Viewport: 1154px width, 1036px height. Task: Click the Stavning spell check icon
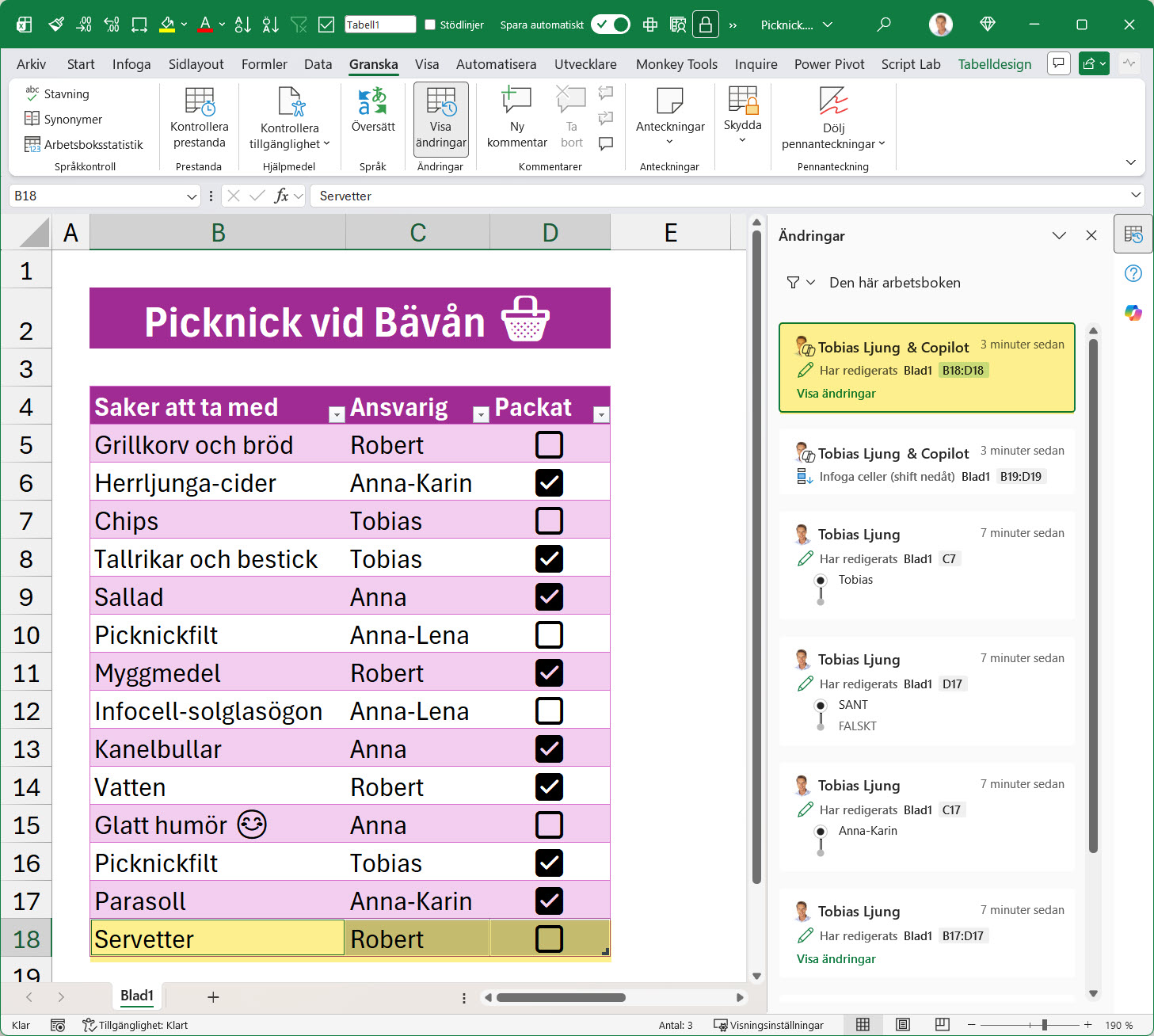(32, 93)
